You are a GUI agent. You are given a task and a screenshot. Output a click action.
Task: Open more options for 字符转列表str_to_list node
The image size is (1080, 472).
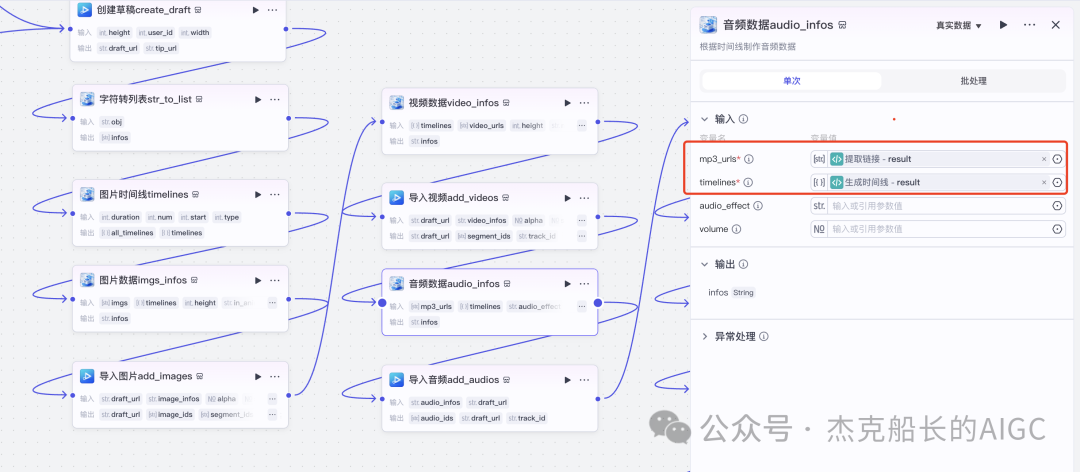point(275,99)
